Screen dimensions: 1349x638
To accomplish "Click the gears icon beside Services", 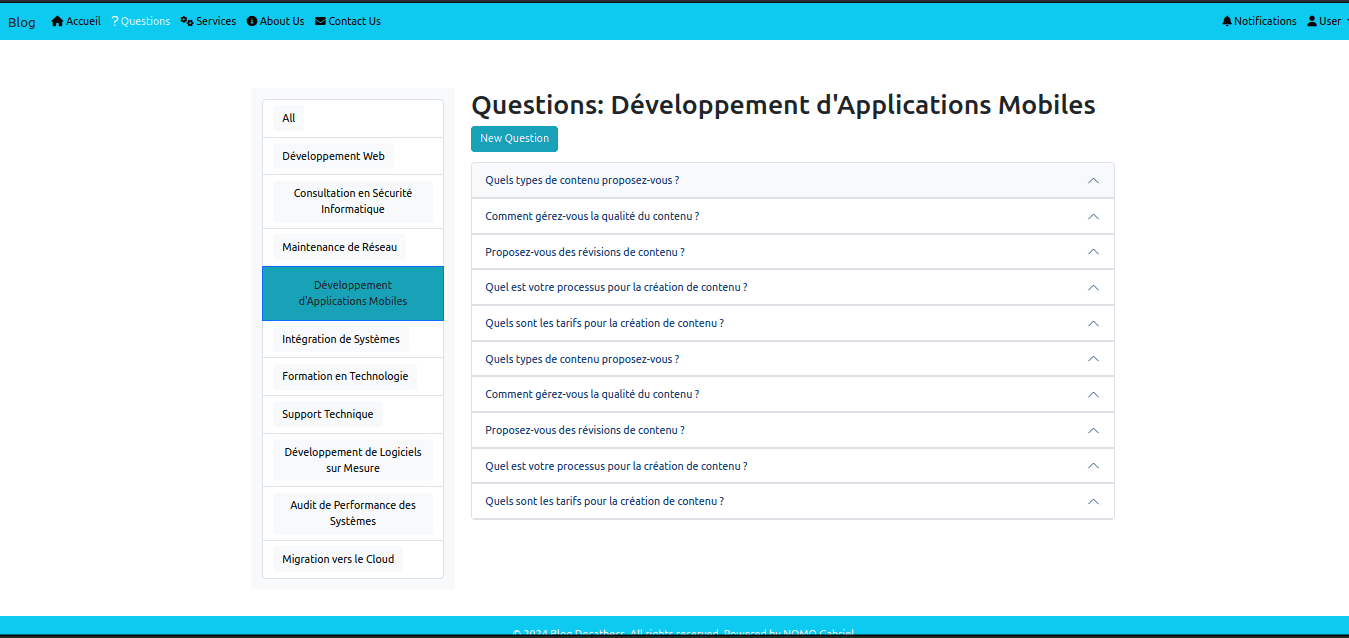I will coord(187,21).
